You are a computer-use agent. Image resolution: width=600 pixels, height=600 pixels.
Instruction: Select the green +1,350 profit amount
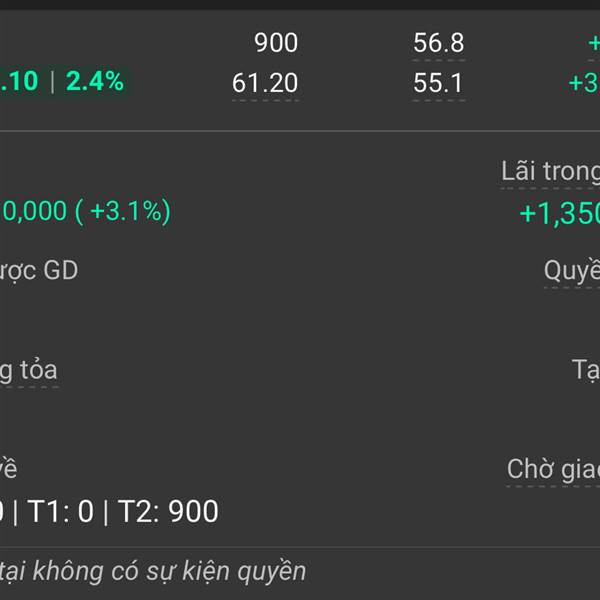coord(559,213)
